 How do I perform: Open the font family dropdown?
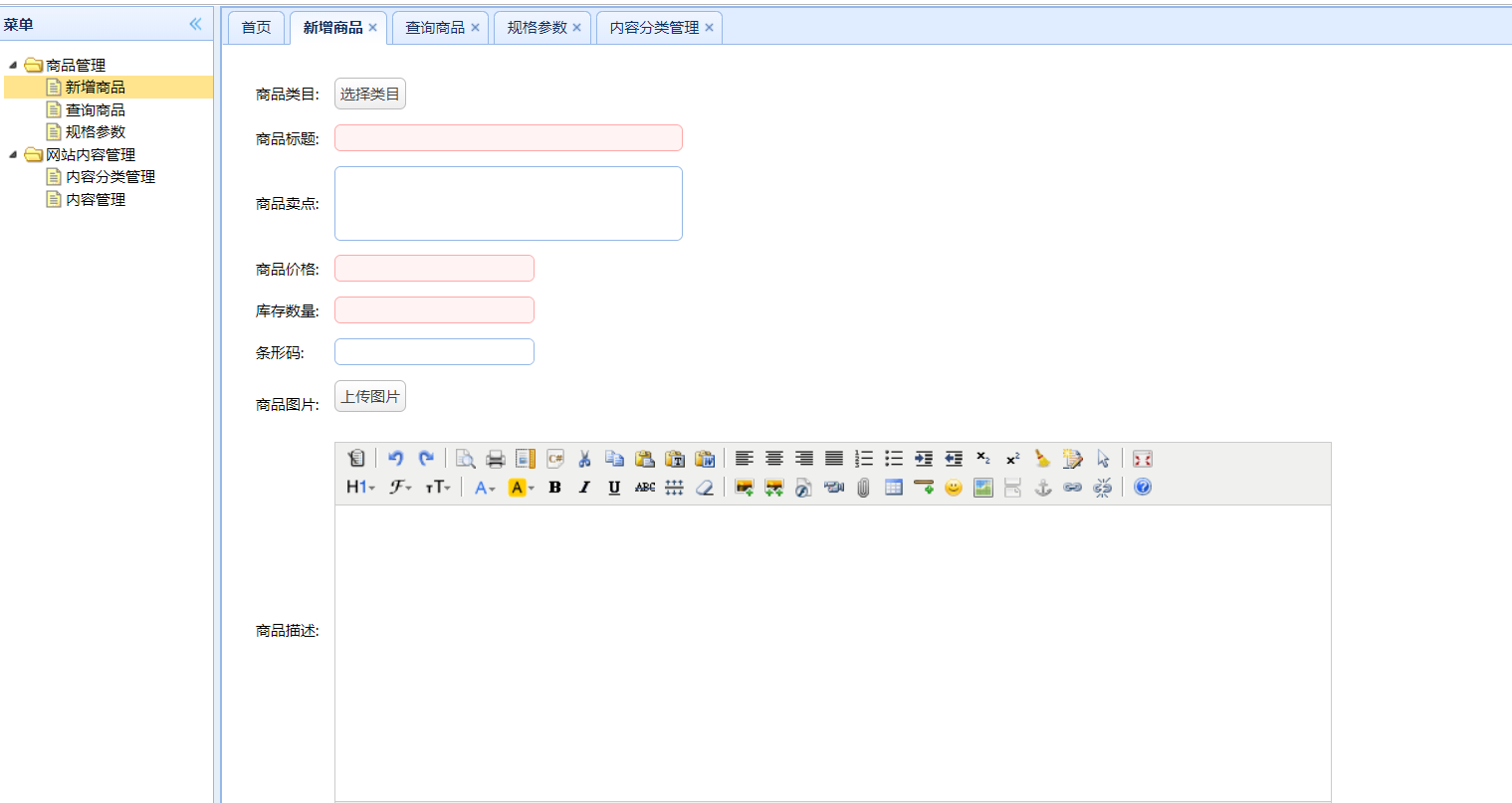point(398,487)
